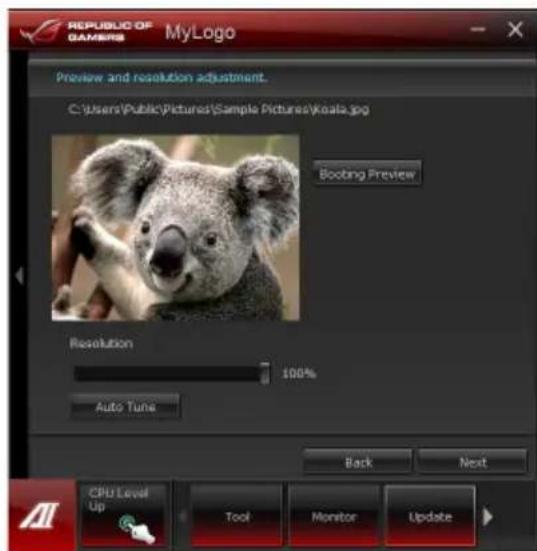The height and width of the screenshot is (551, 537).
Task: Click the Koala.jpg file path text
Action: (x=219, y=110)
